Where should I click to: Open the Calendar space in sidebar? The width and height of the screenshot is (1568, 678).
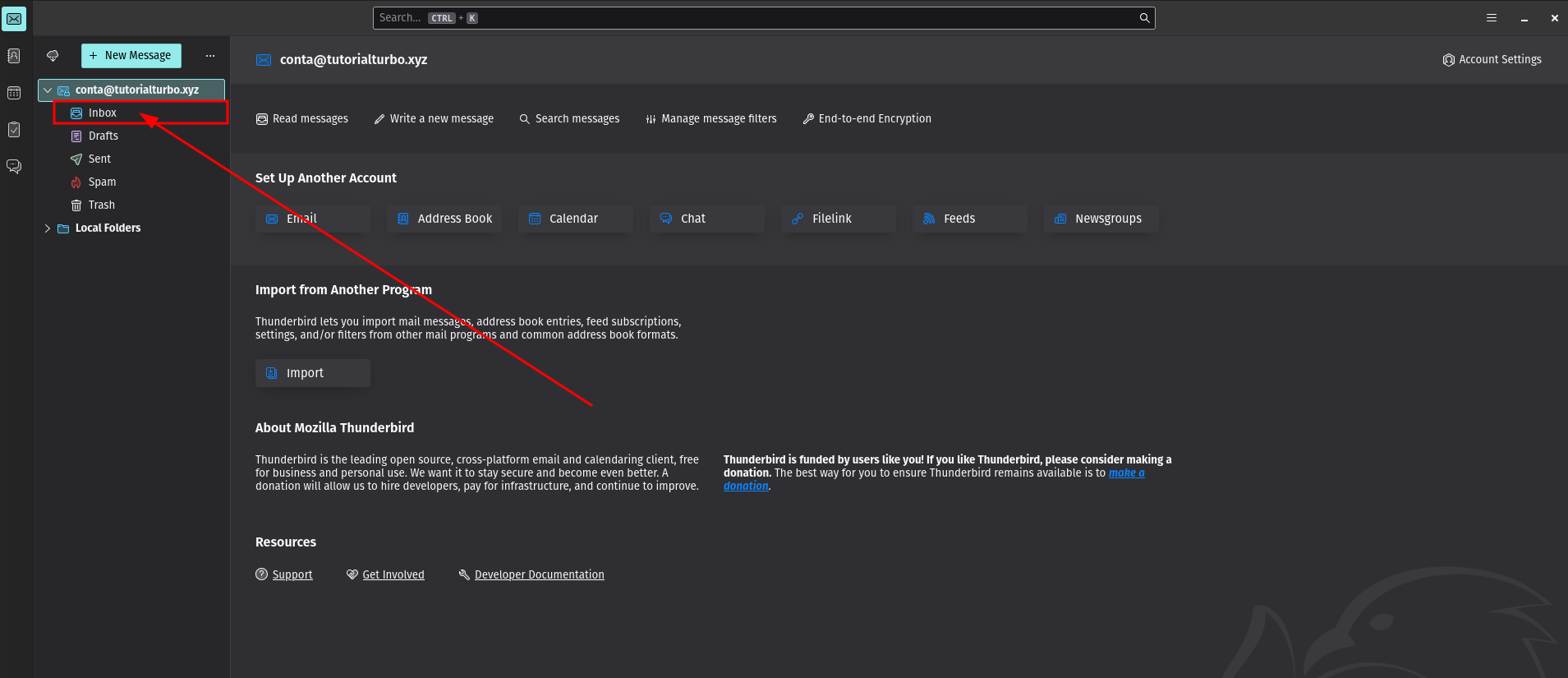(x=14, y=93)
